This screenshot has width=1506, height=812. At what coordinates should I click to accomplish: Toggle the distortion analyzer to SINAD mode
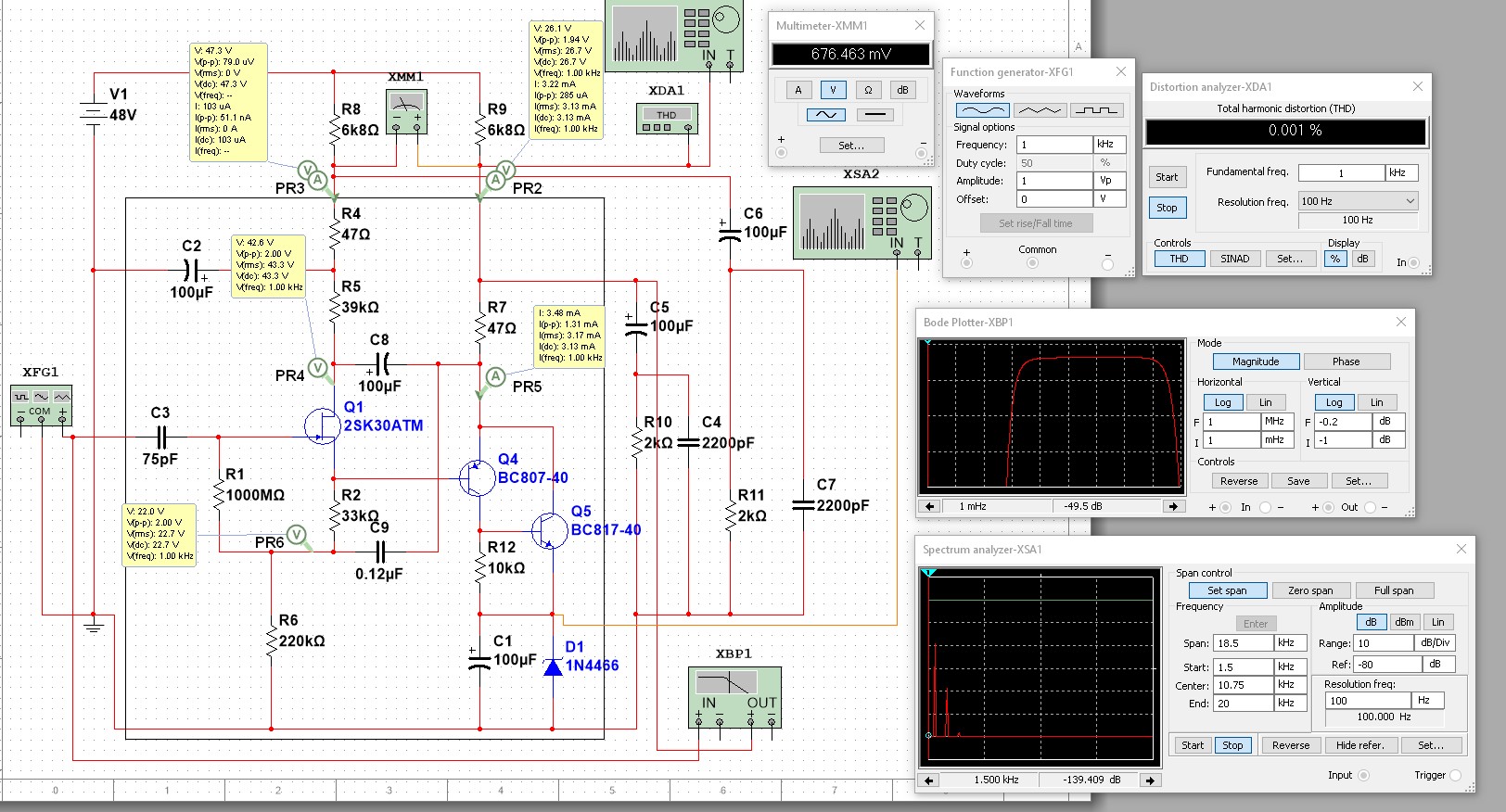[1234, 259]
